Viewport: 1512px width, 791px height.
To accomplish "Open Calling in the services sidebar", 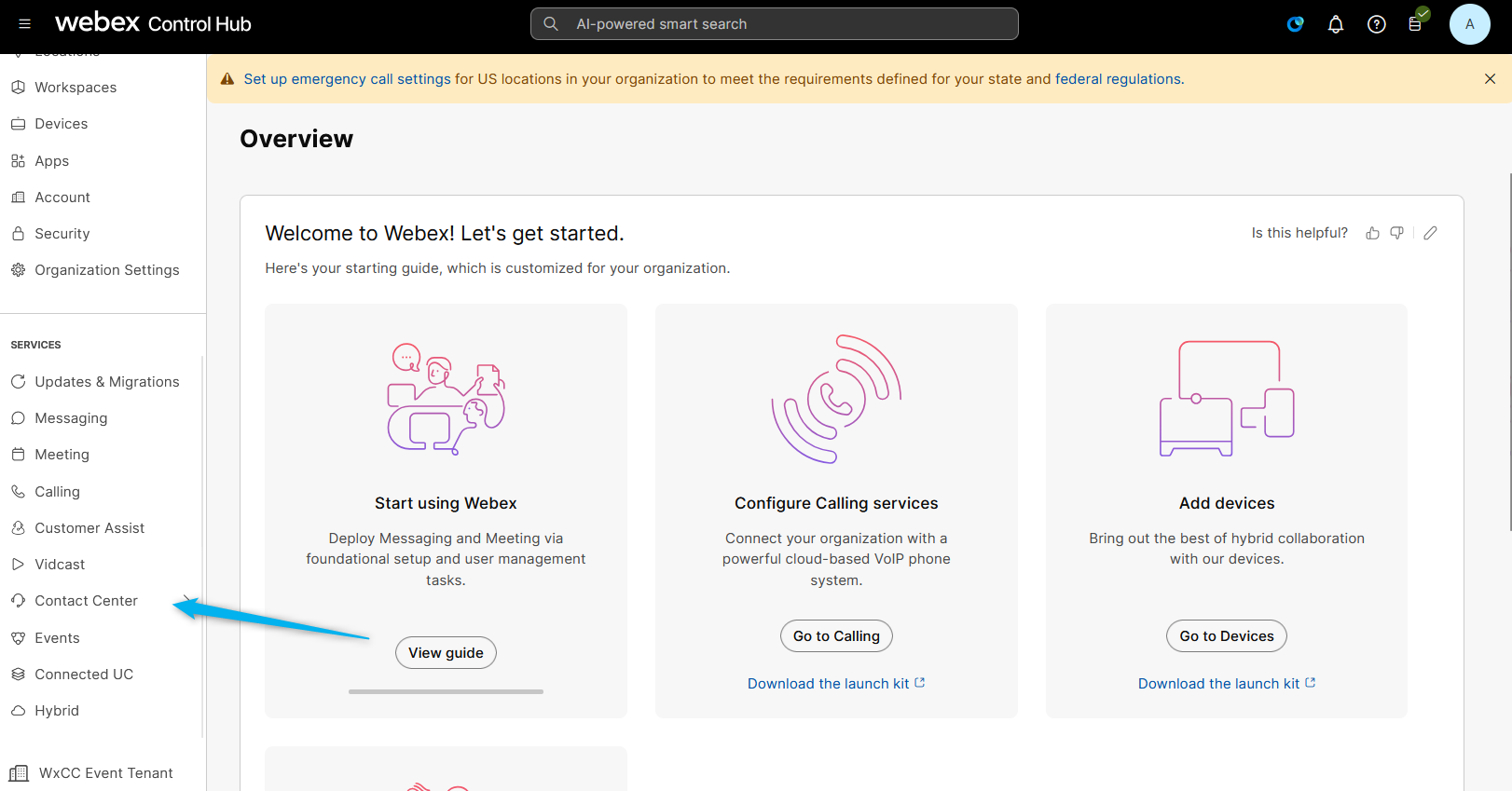I will (x=57, y=492).
